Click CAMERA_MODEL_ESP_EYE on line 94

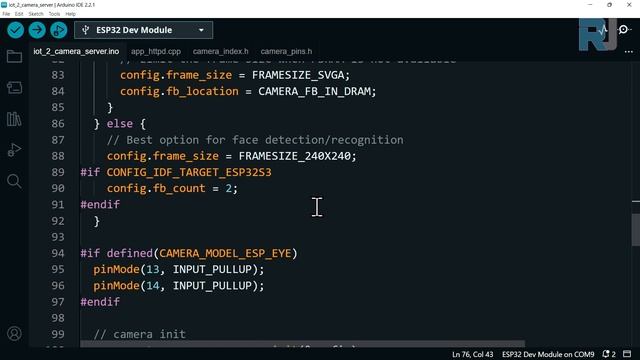pos(225,253)
